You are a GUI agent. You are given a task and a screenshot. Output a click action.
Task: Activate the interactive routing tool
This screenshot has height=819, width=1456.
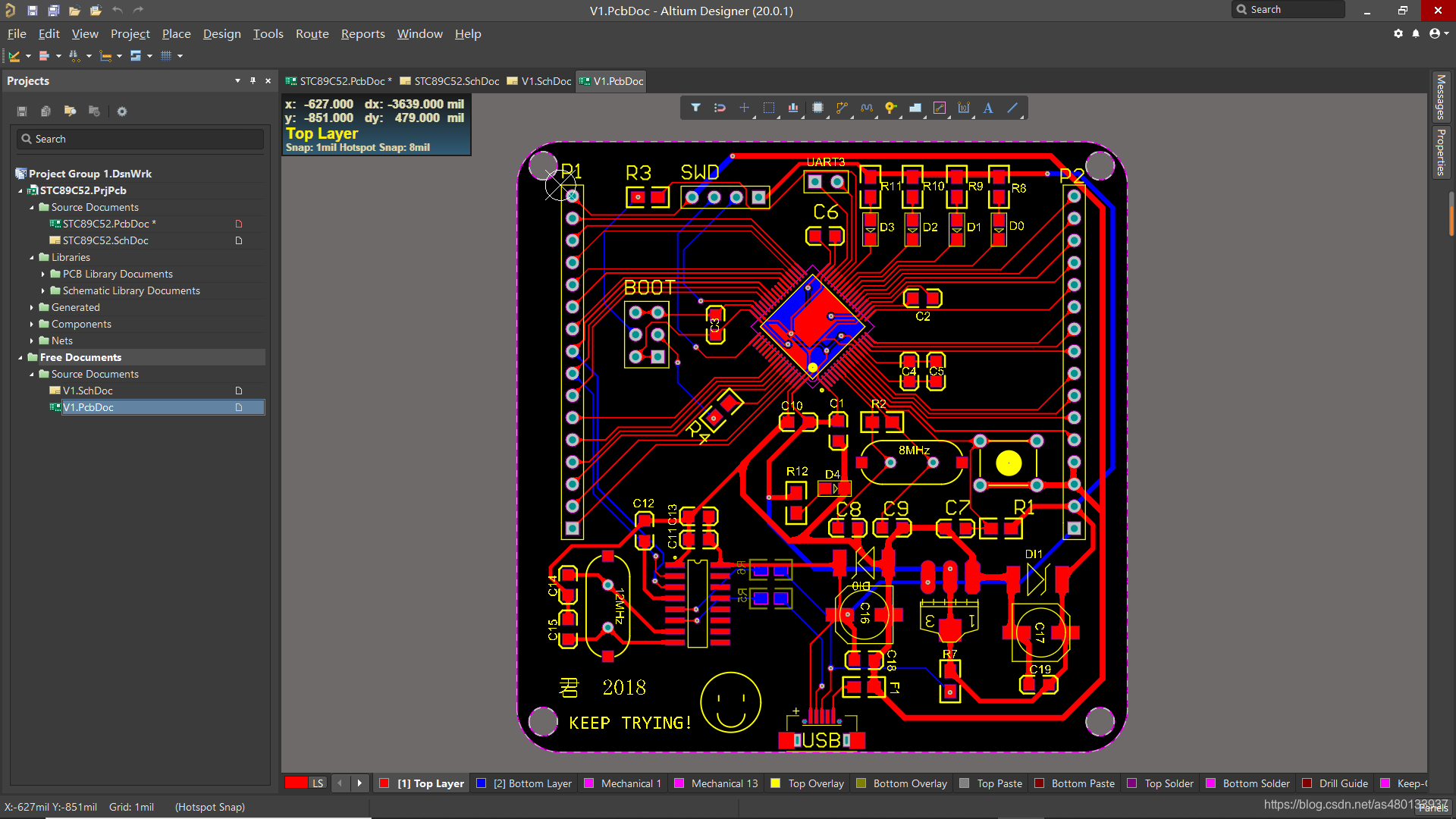(842, 108)
